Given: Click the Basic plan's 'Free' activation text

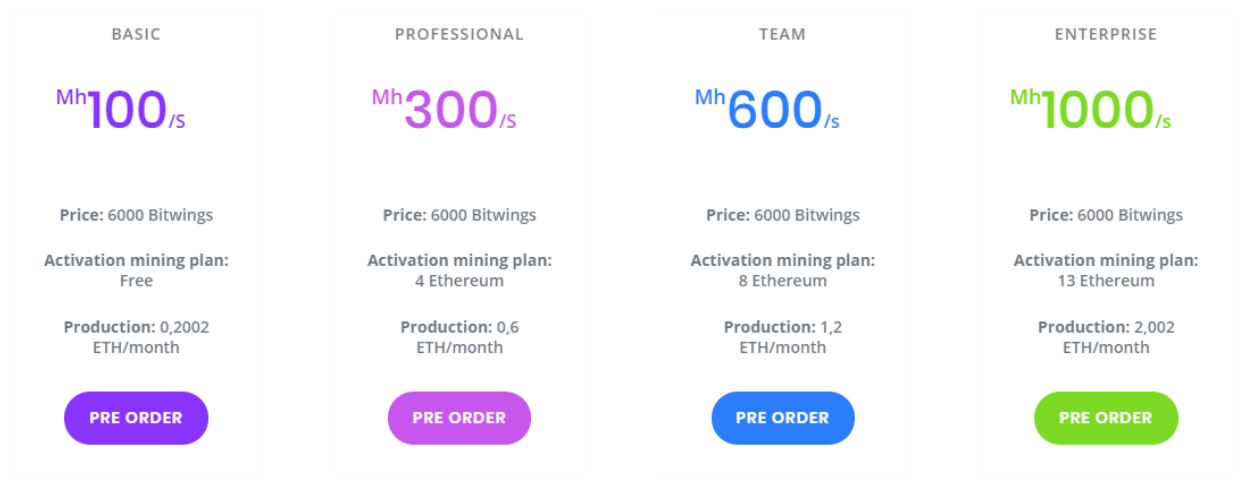Looking at the screenshot, I should pos(136,281).
